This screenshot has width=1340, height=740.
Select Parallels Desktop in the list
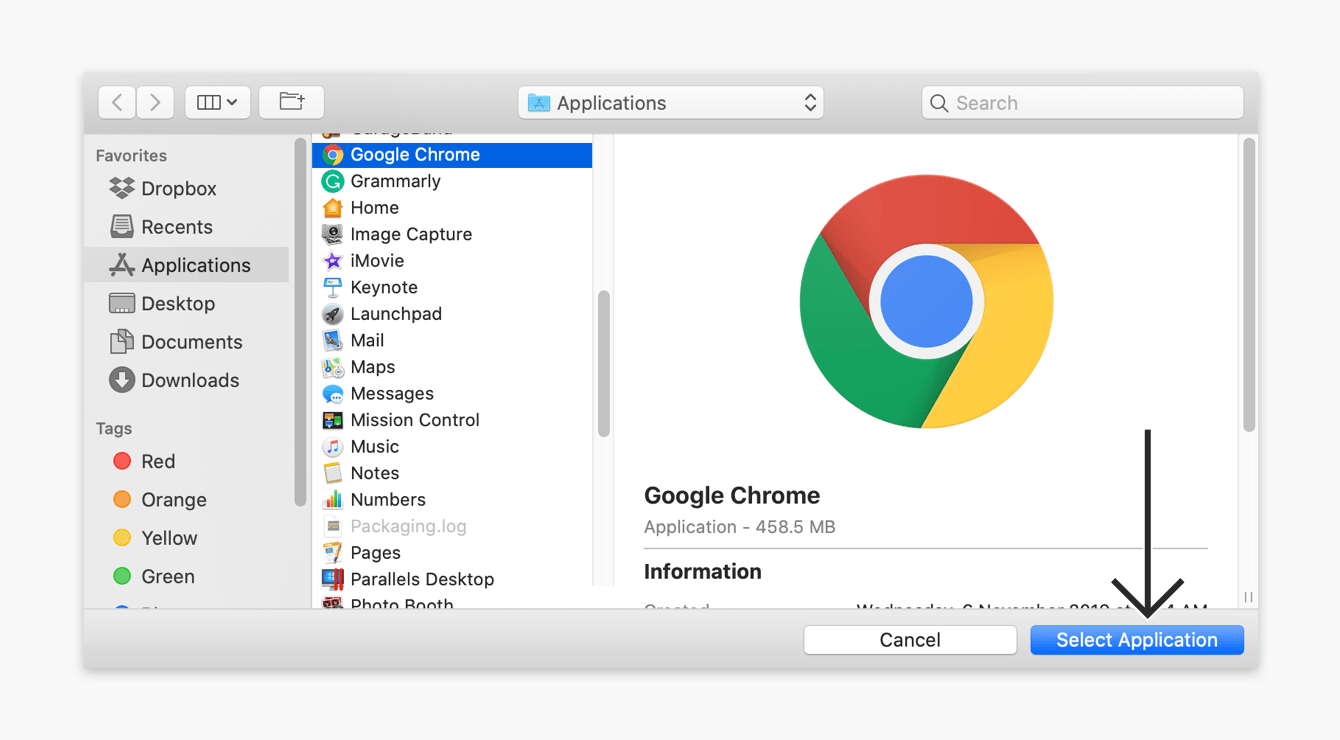coord(421,579)
